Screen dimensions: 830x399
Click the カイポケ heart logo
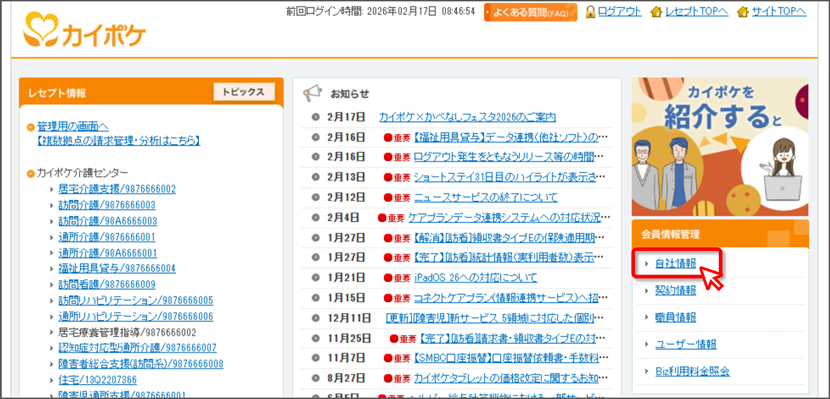point(85,31)
